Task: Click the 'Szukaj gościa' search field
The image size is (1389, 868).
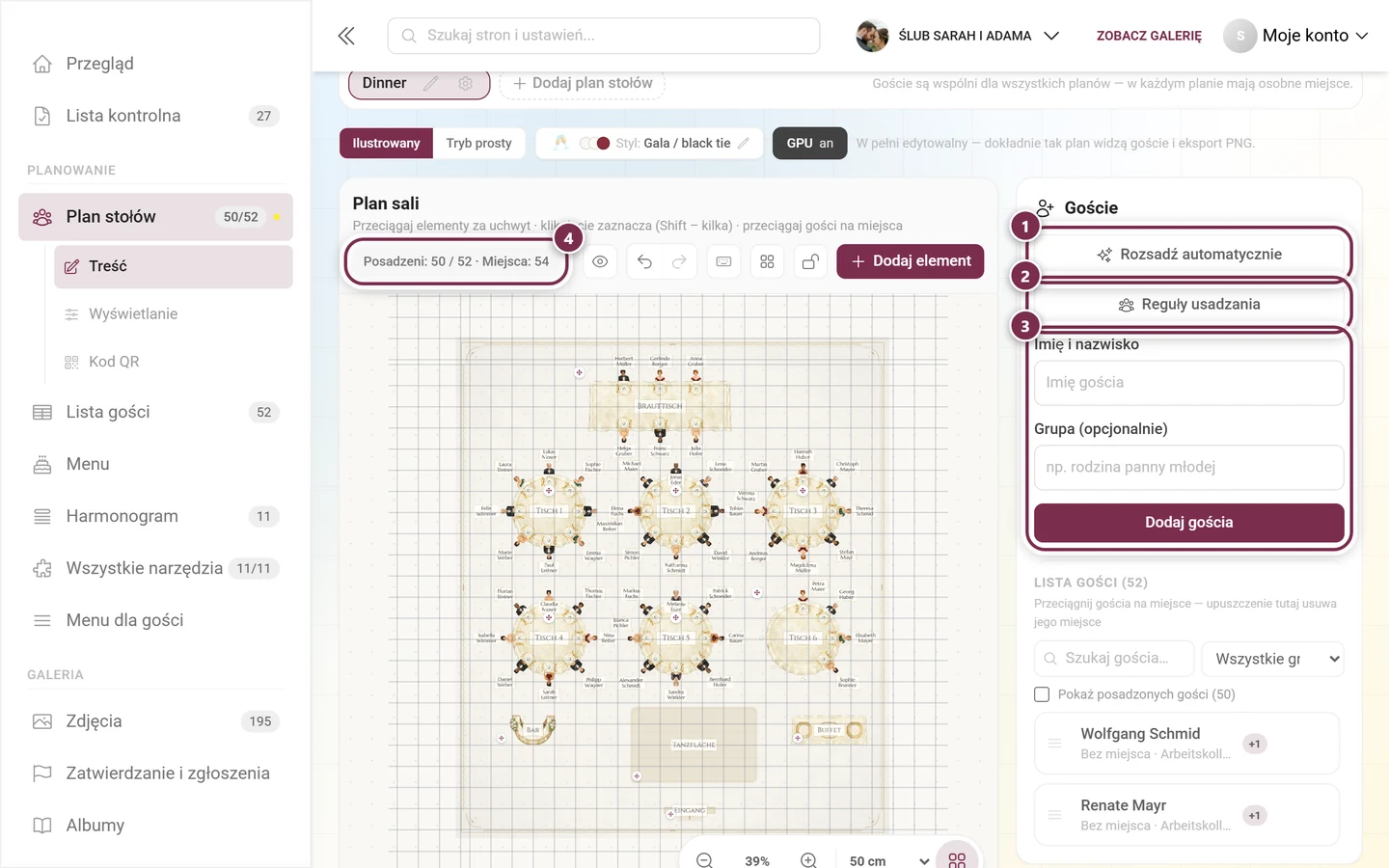Action: click(1114, 659)
